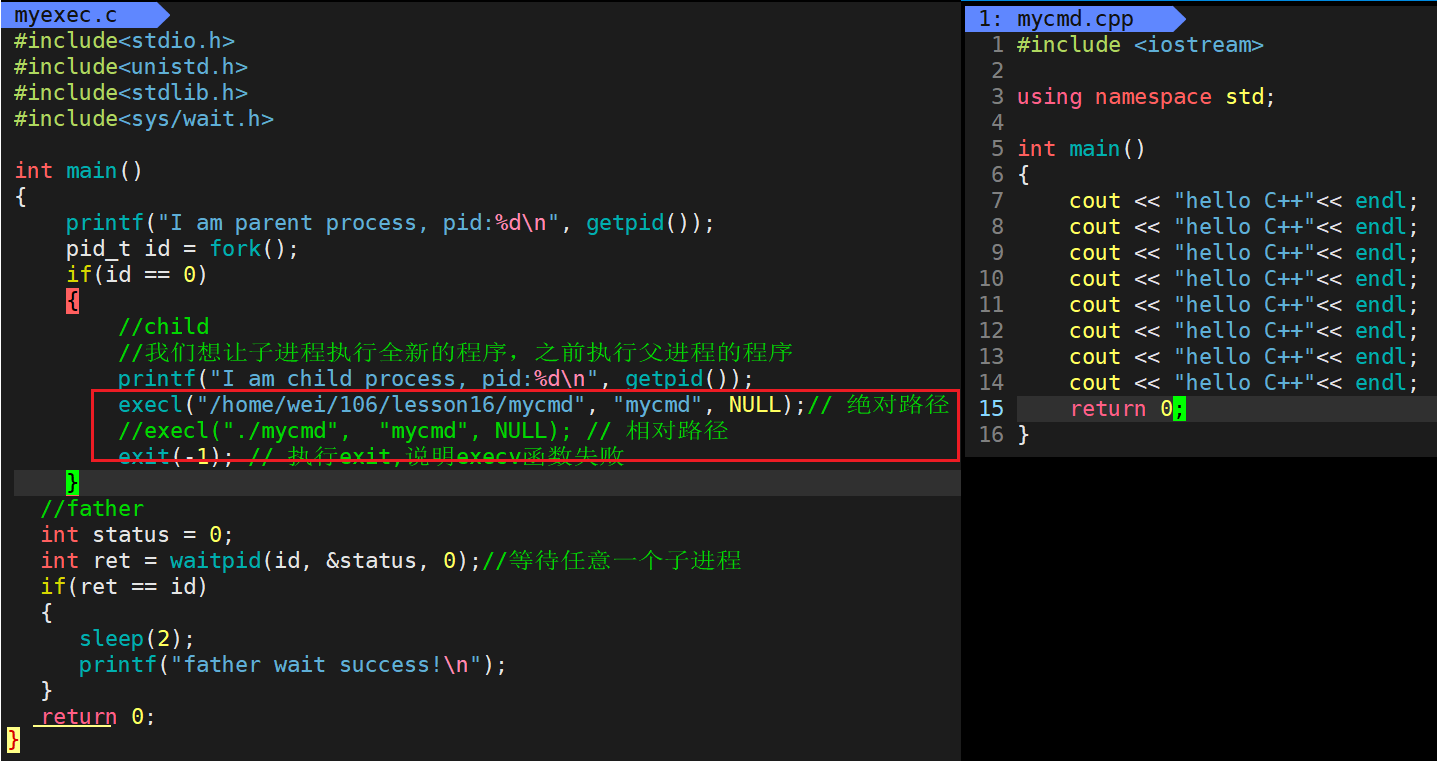Click the 'sleep(2);' line
The width and height of the screenshot is (1437, 761).
point(137,639)
